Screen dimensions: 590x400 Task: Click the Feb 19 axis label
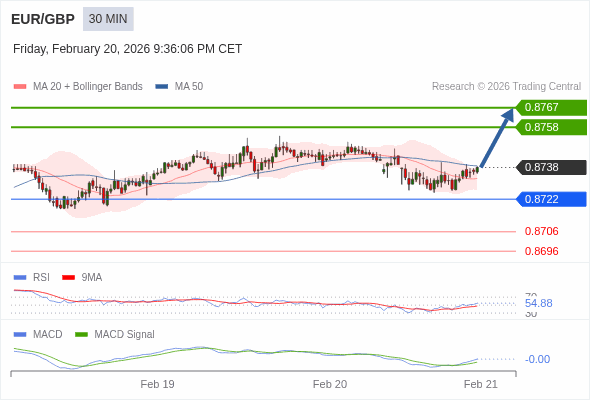pyautogui.click(x=157, y=384)
